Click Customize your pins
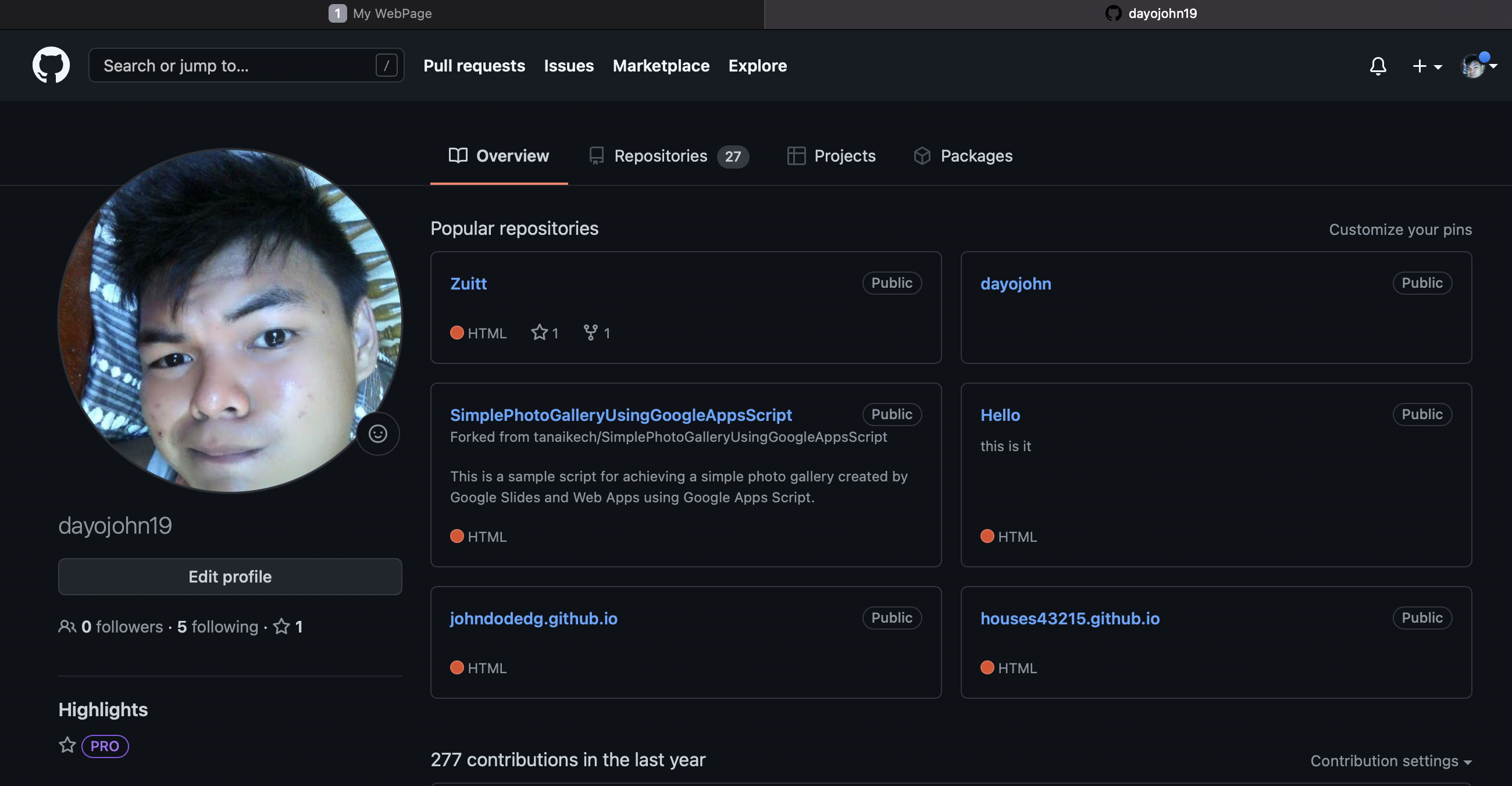Viewport: 1512px width, 786px height. coord(1400,230)
